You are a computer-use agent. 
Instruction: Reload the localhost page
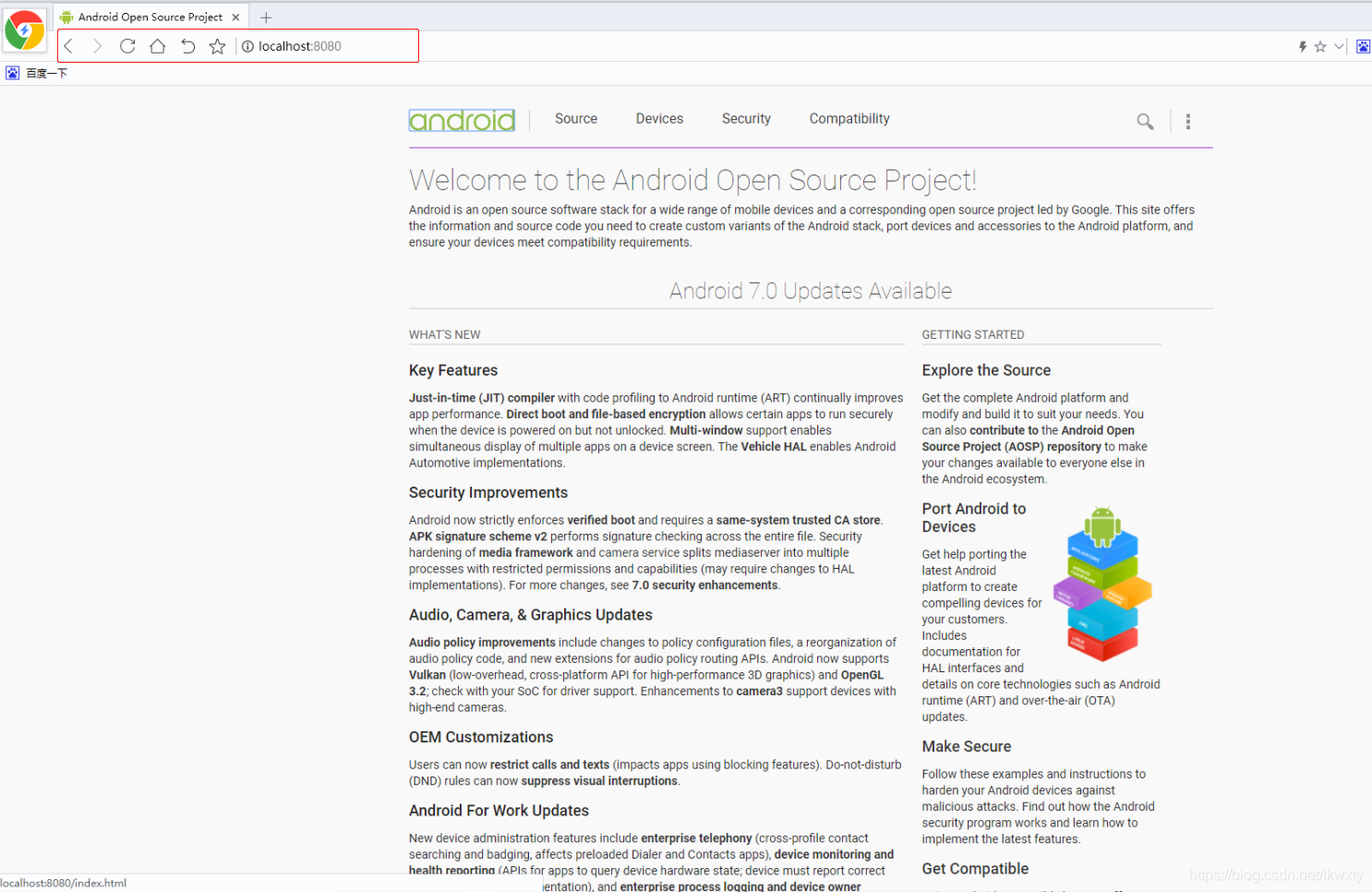pyautogui.click(x=127, y=46)
